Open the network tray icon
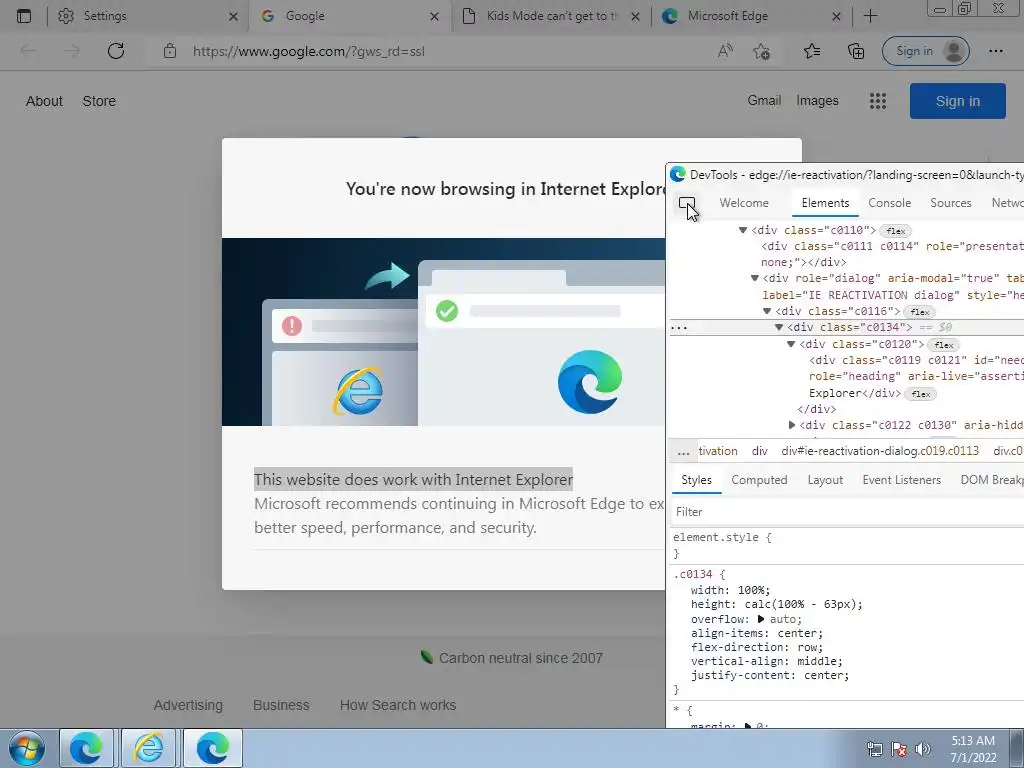1024x768 pixels. 874,749
